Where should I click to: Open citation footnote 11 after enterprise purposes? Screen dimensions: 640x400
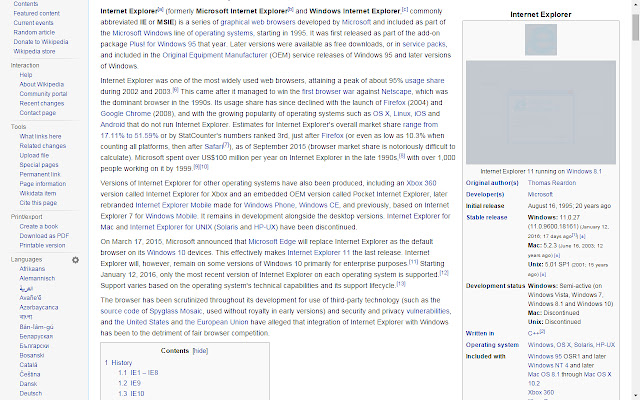413,262
